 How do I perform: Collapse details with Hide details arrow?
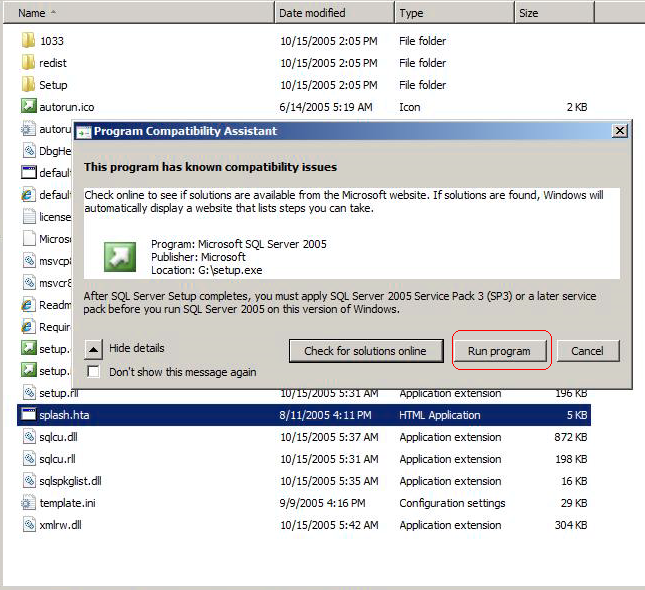click(x=93, y=349)
